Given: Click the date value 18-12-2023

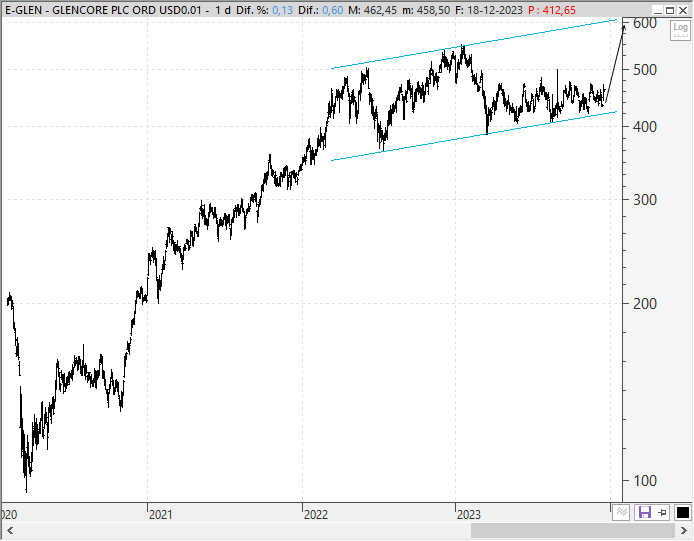Looking at the screenshot, I should tap(495, 10).
